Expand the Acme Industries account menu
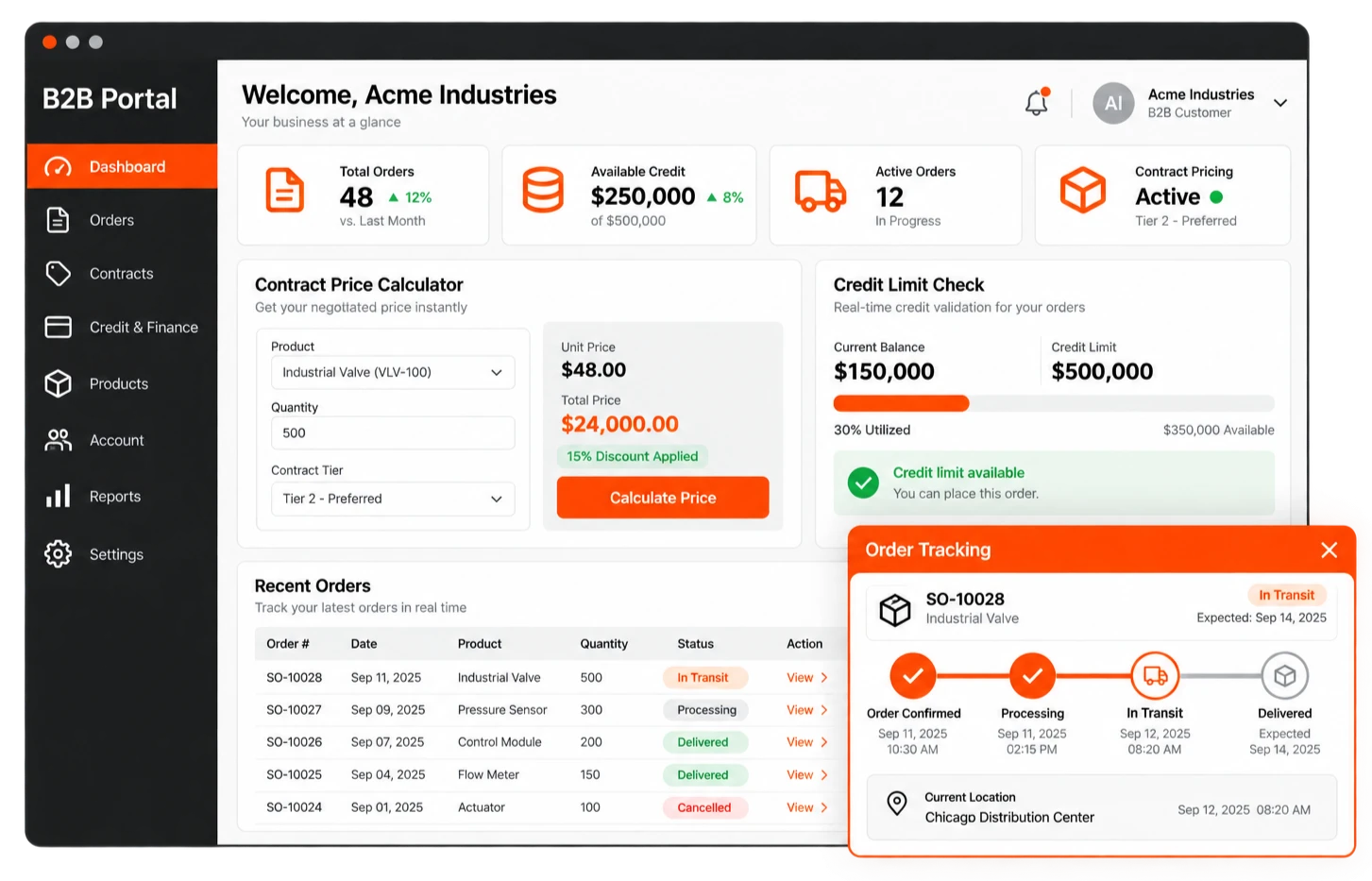1372x881 pixels. tap(1280, 103)
